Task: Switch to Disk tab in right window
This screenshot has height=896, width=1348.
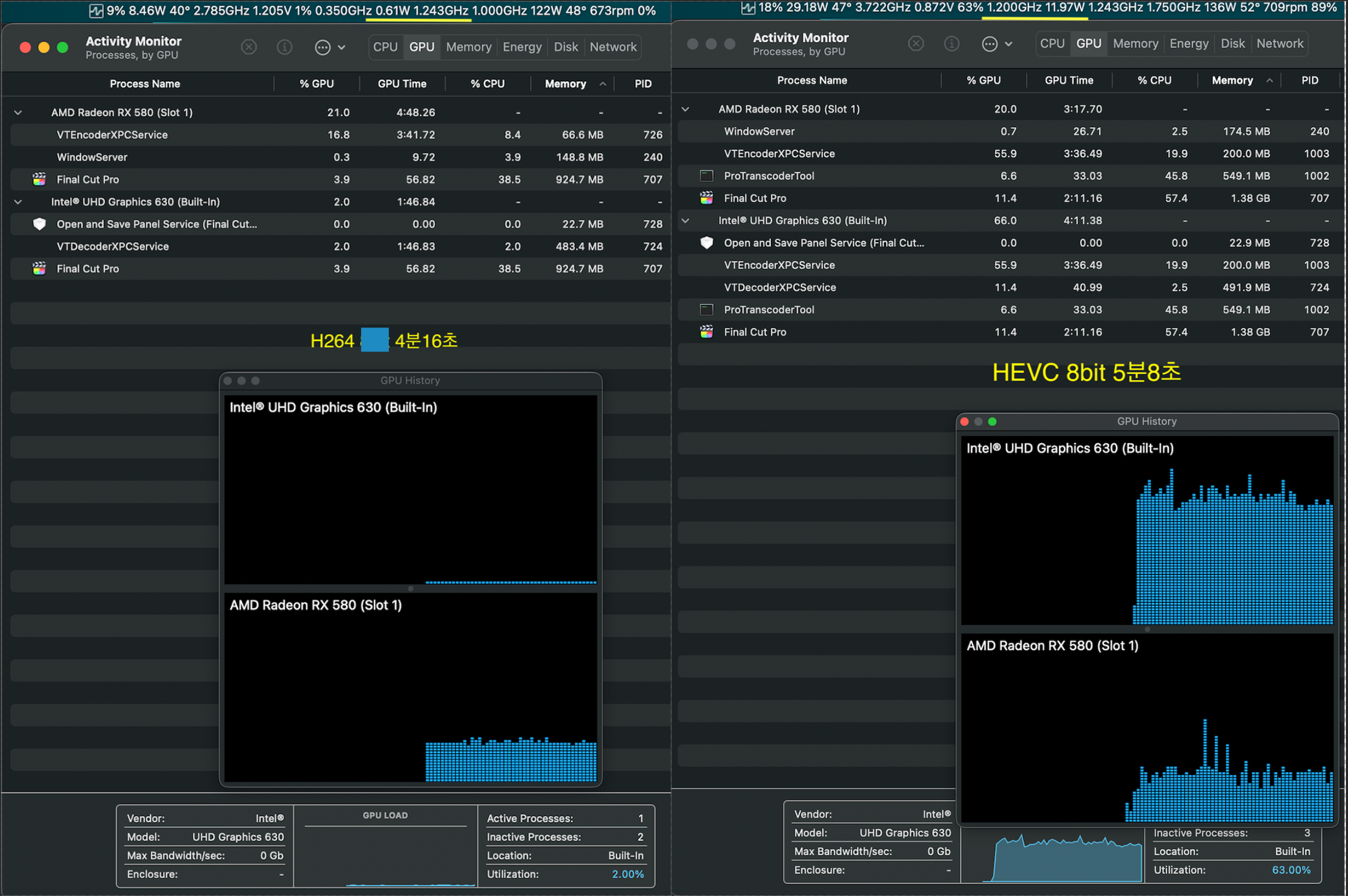Action: [1233, 43]
